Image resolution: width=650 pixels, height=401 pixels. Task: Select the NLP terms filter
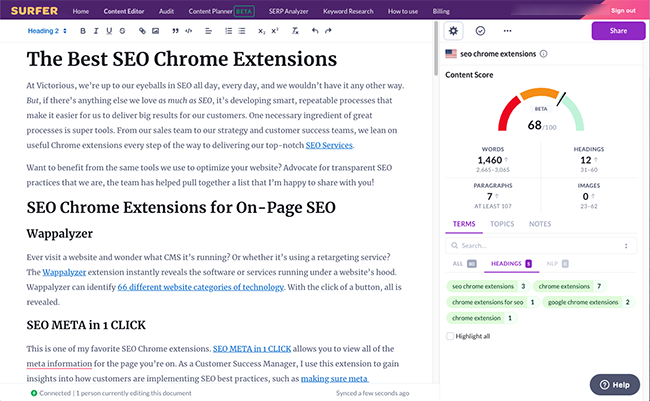click(557, 264)
